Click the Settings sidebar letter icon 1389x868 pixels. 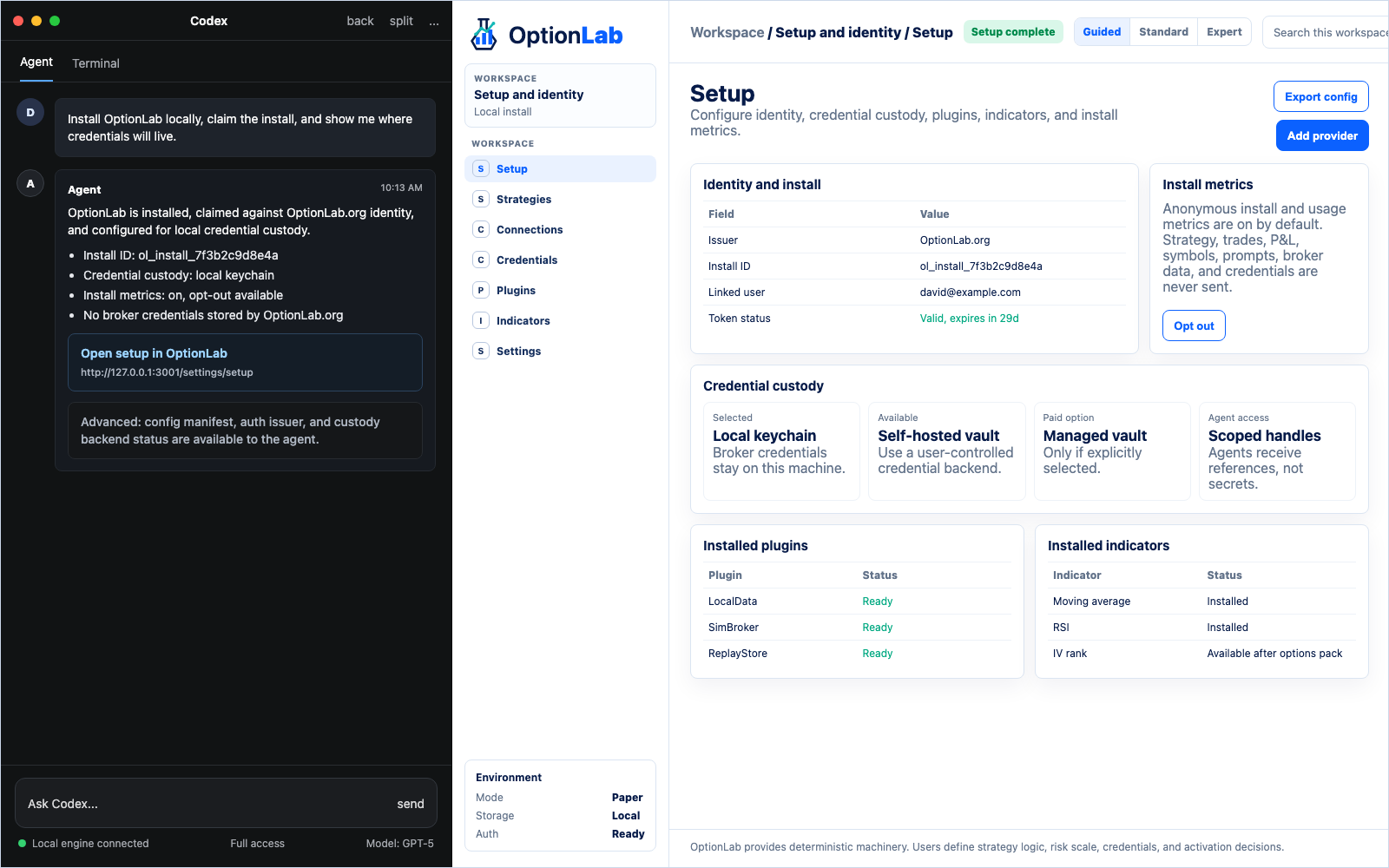point(481,352)
